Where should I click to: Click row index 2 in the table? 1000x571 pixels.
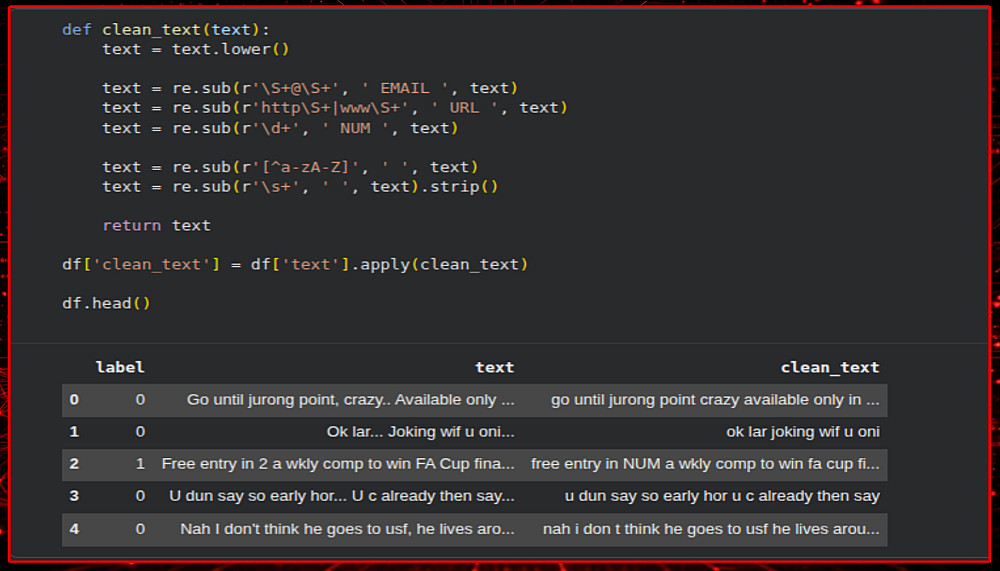pos(74,464)
